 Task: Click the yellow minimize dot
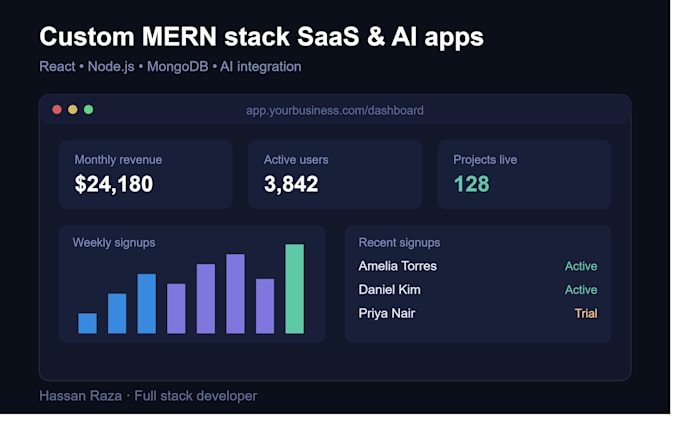point(74,111)
